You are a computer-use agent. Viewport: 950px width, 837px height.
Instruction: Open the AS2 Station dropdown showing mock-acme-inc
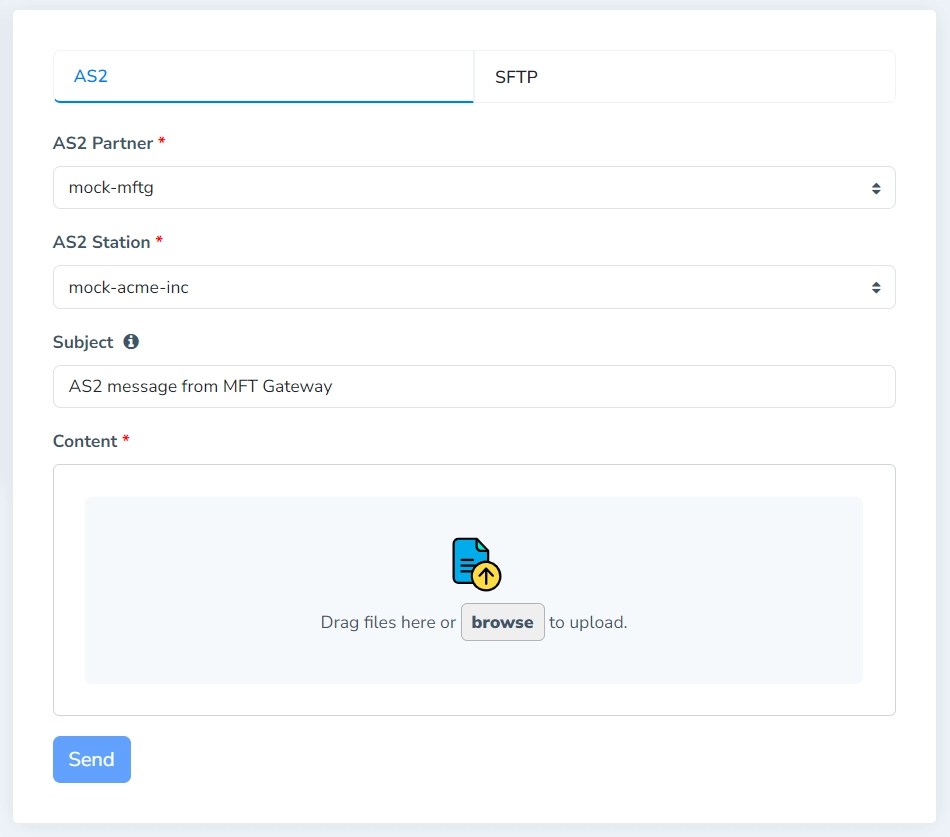pos(474,287)
